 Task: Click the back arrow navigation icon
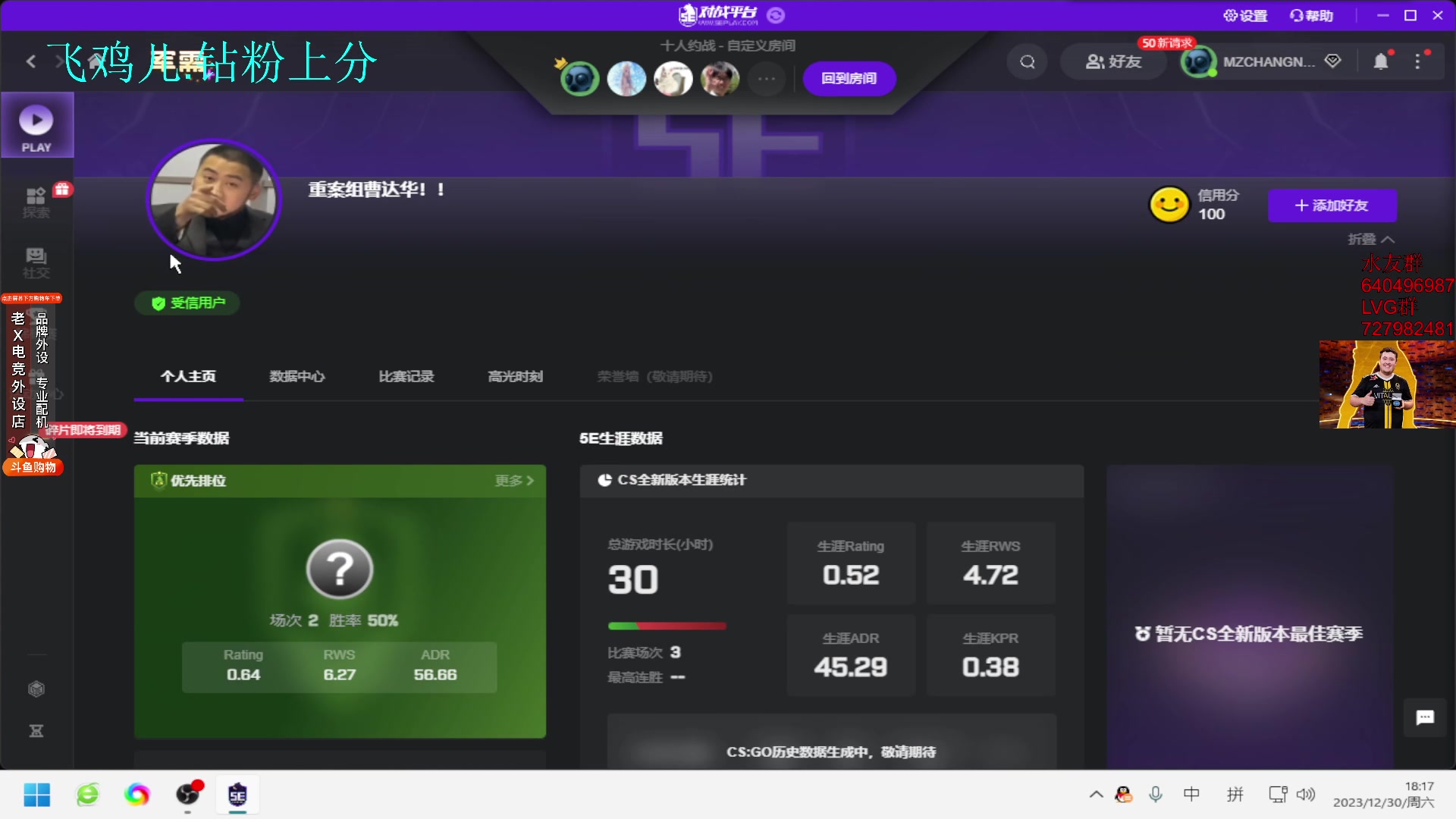click(x=31, y=61)
